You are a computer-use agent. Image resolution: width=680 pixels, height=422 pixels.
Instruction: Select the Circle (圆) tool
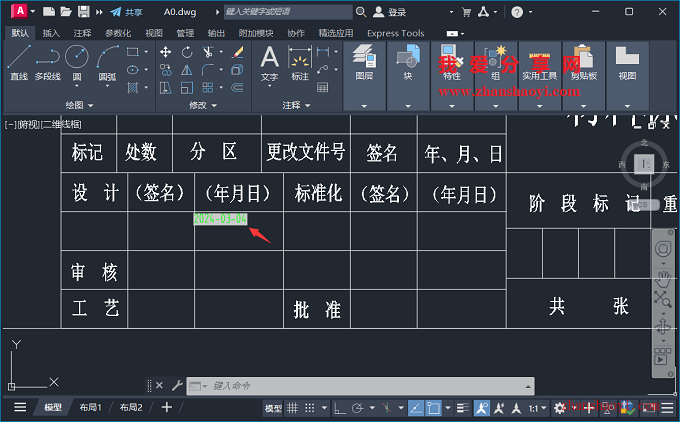coord(77,57)
